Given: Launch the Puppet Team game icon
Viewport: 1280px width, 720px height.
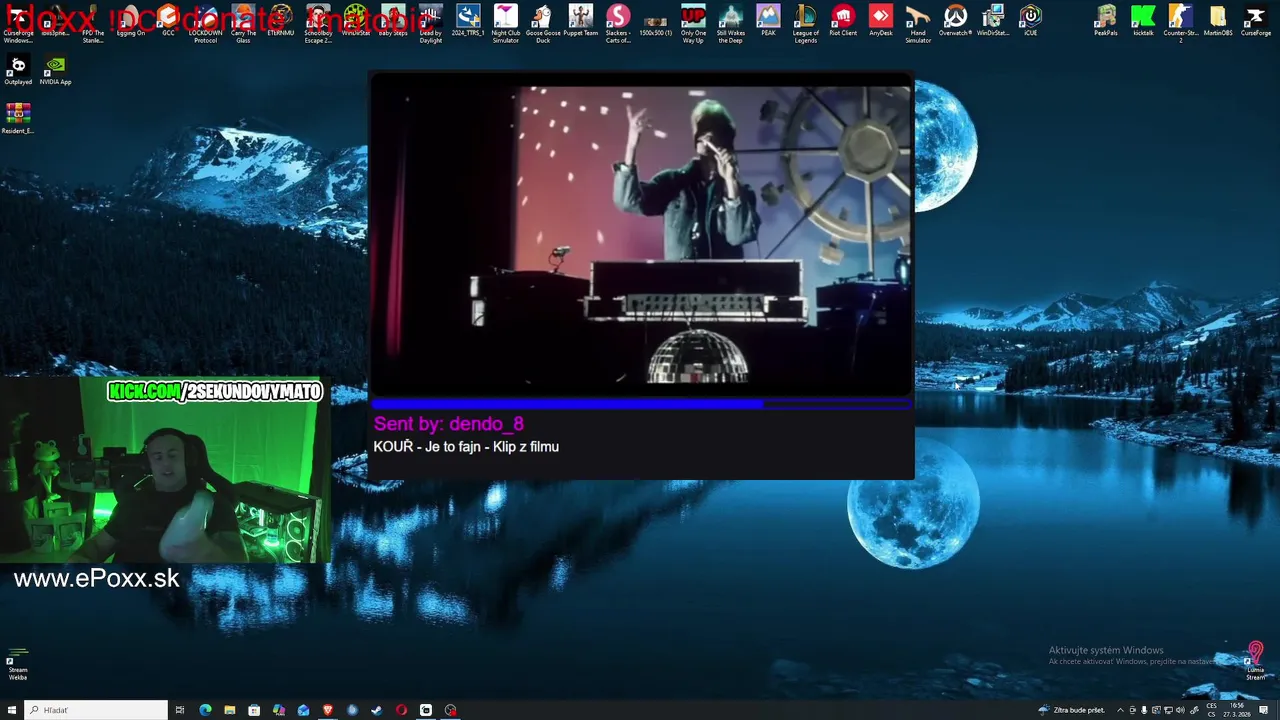Looking at the screenshot, I should (x=581, y=21).
